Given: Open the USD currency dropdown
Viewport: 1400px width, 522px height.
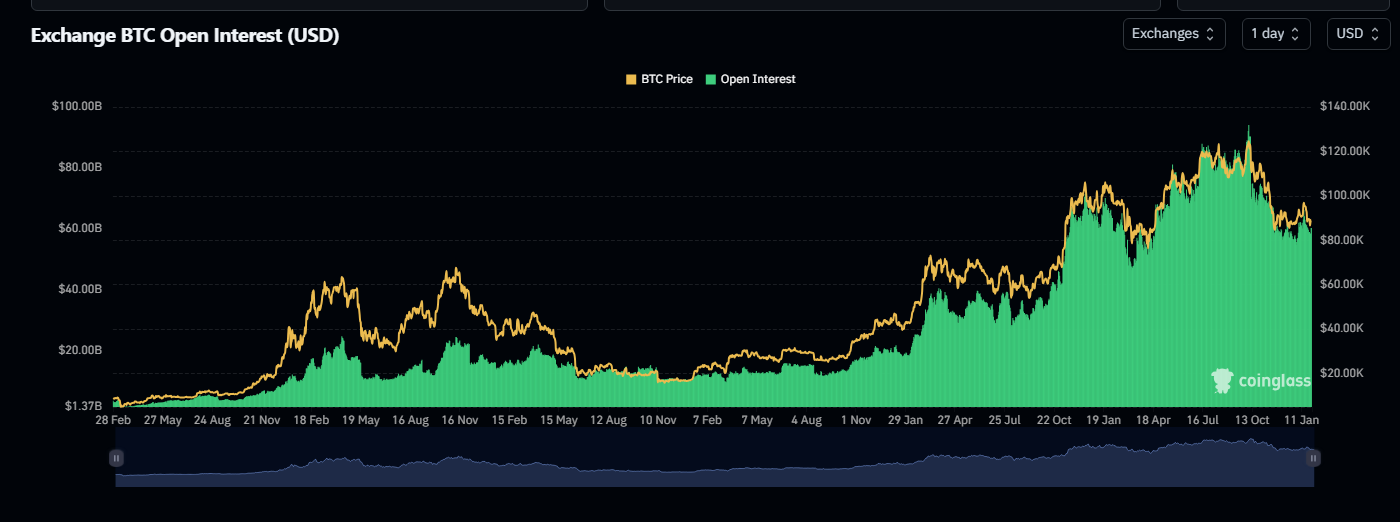Looking at the screenshot, I should 1358,34.
